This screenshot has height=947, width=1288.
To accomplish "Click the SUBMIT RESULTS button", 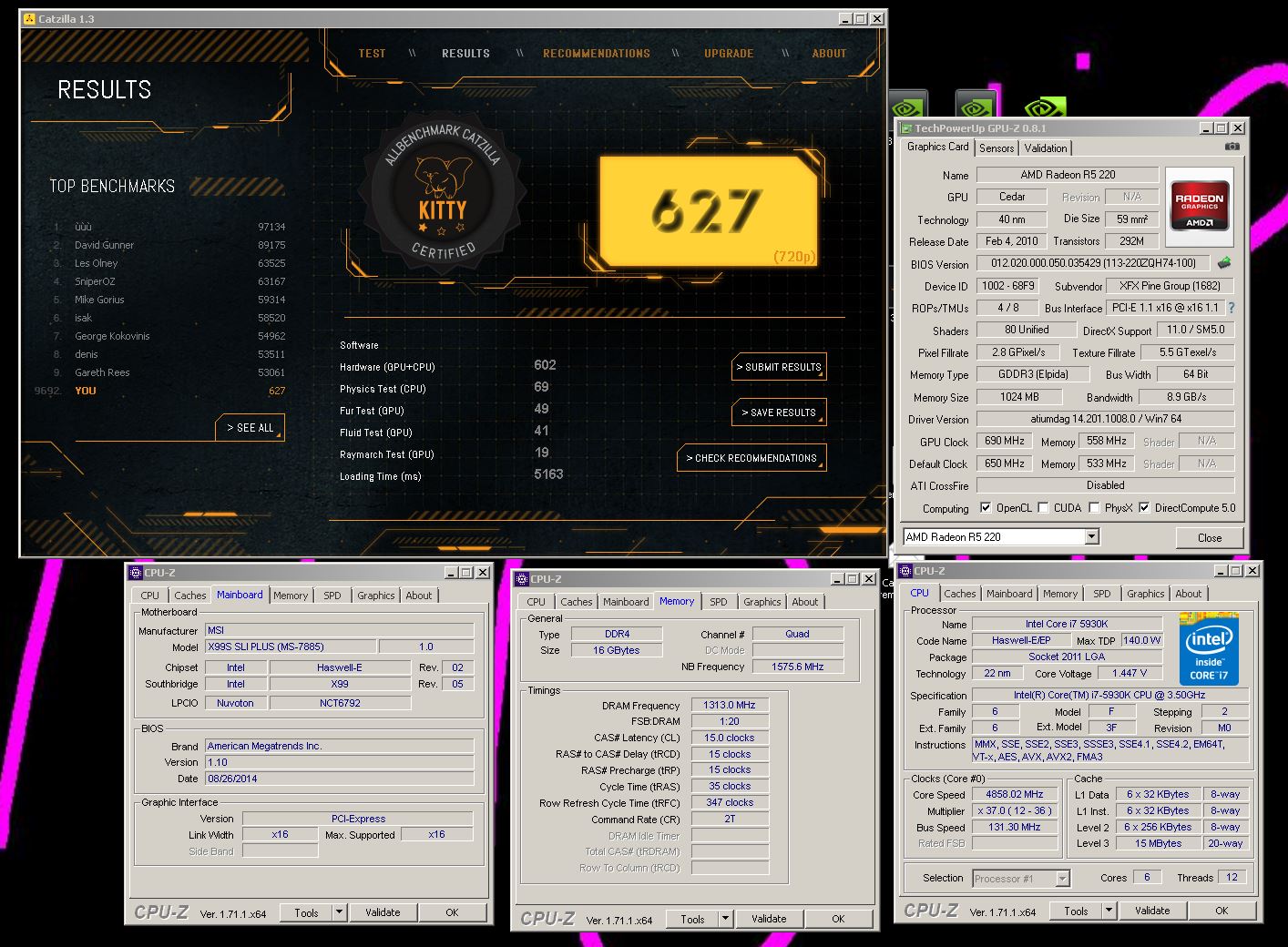I will click(x=779, y=367).
